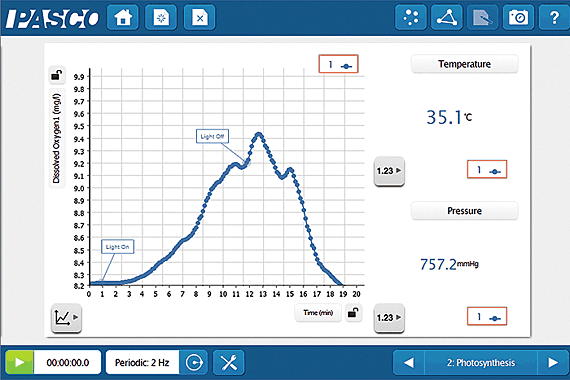The image size is (570, 380).
Task: Expand the 1.23 digits menu beside Temperature
Action: point(389,171)
